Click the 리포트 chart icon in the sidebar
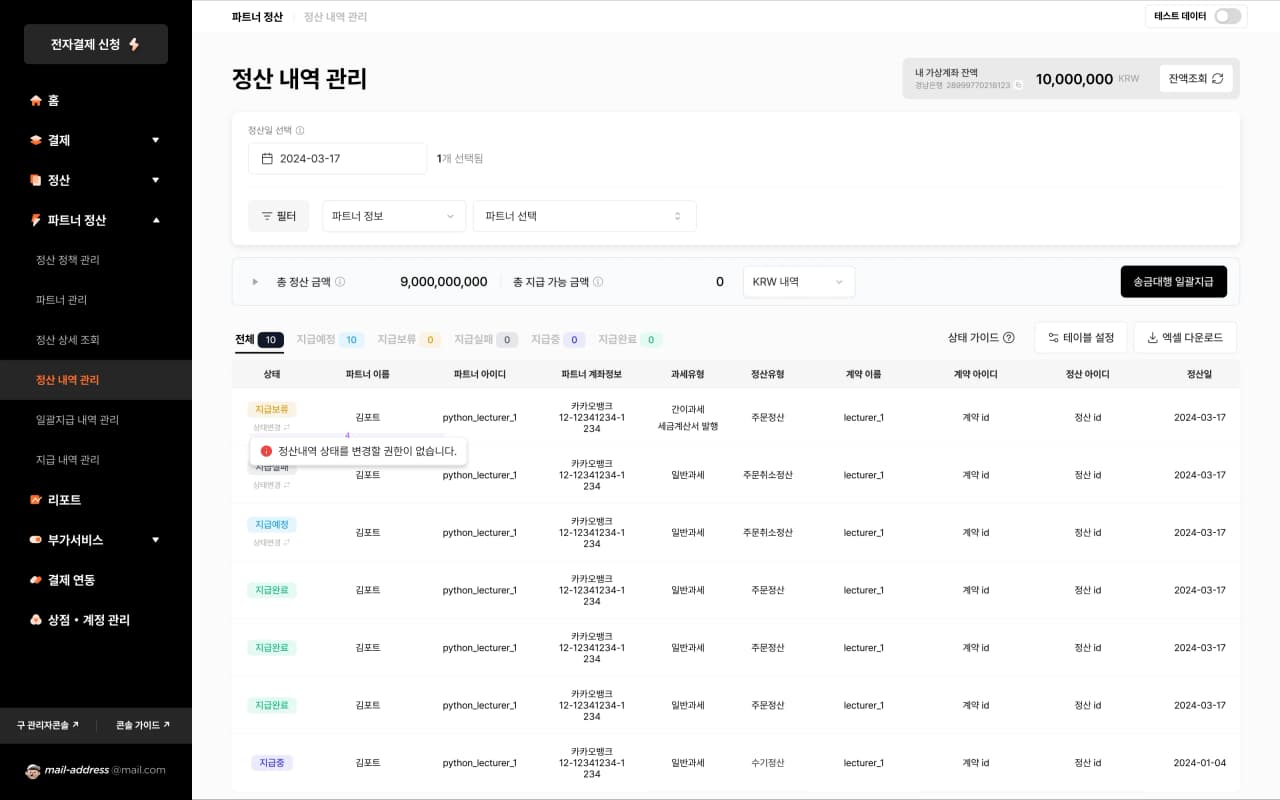Image resolution: width=1280 pixels, height=800 pixels. (36, 500)
